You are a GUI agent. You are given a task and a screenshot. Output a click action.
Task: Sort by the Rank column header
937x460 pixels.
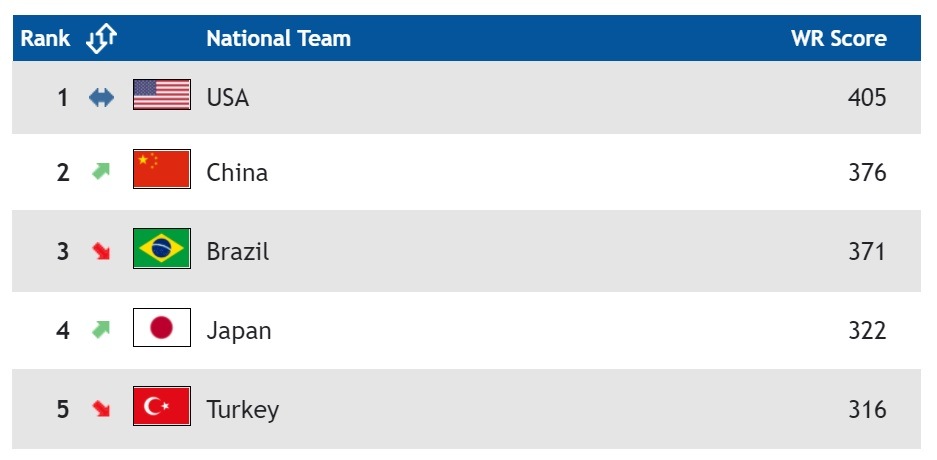(46, 39)
